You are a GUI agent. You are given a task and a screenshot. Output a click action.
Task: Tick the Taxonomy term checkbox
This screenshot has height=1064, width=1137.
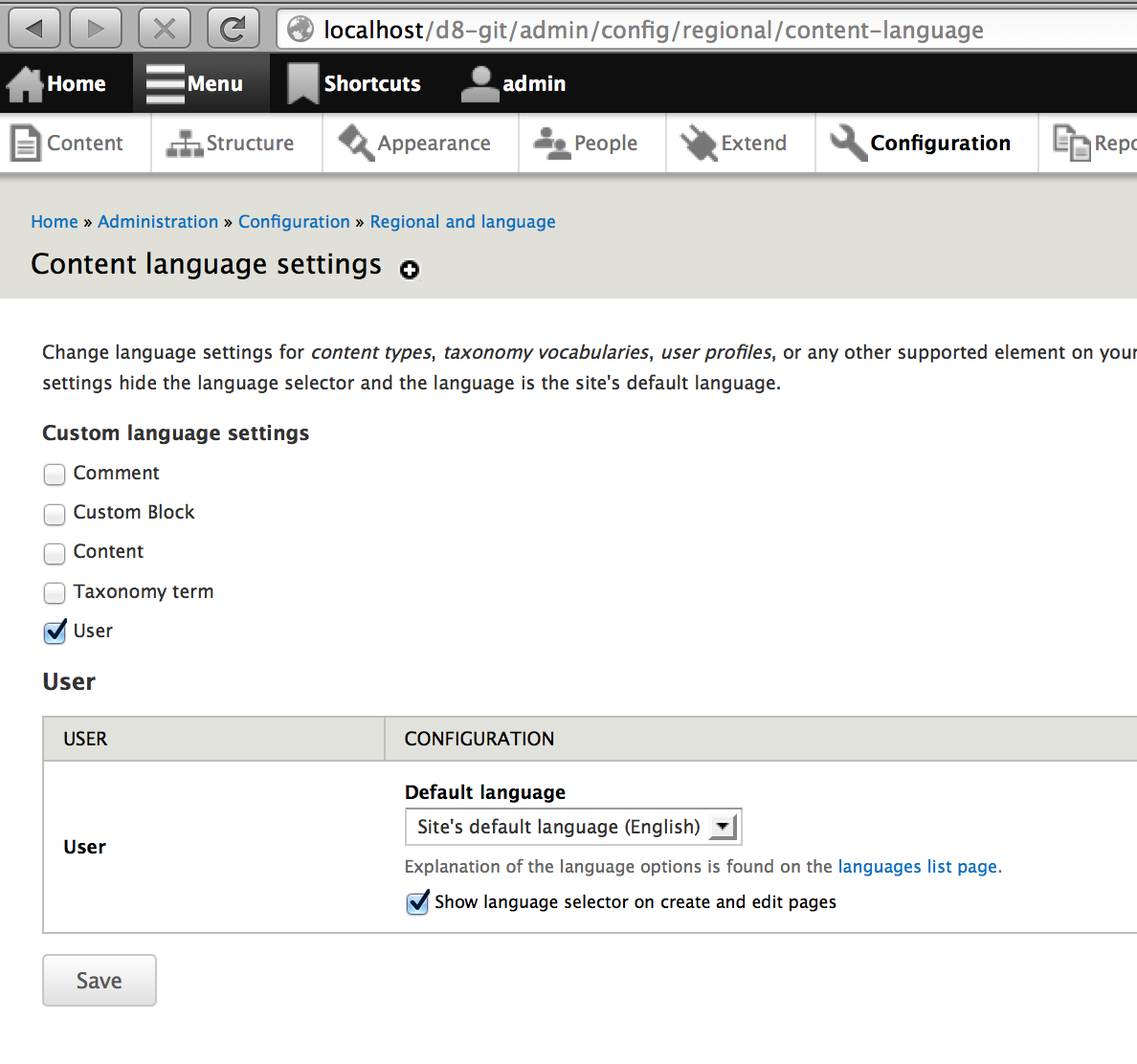point(55,593)
